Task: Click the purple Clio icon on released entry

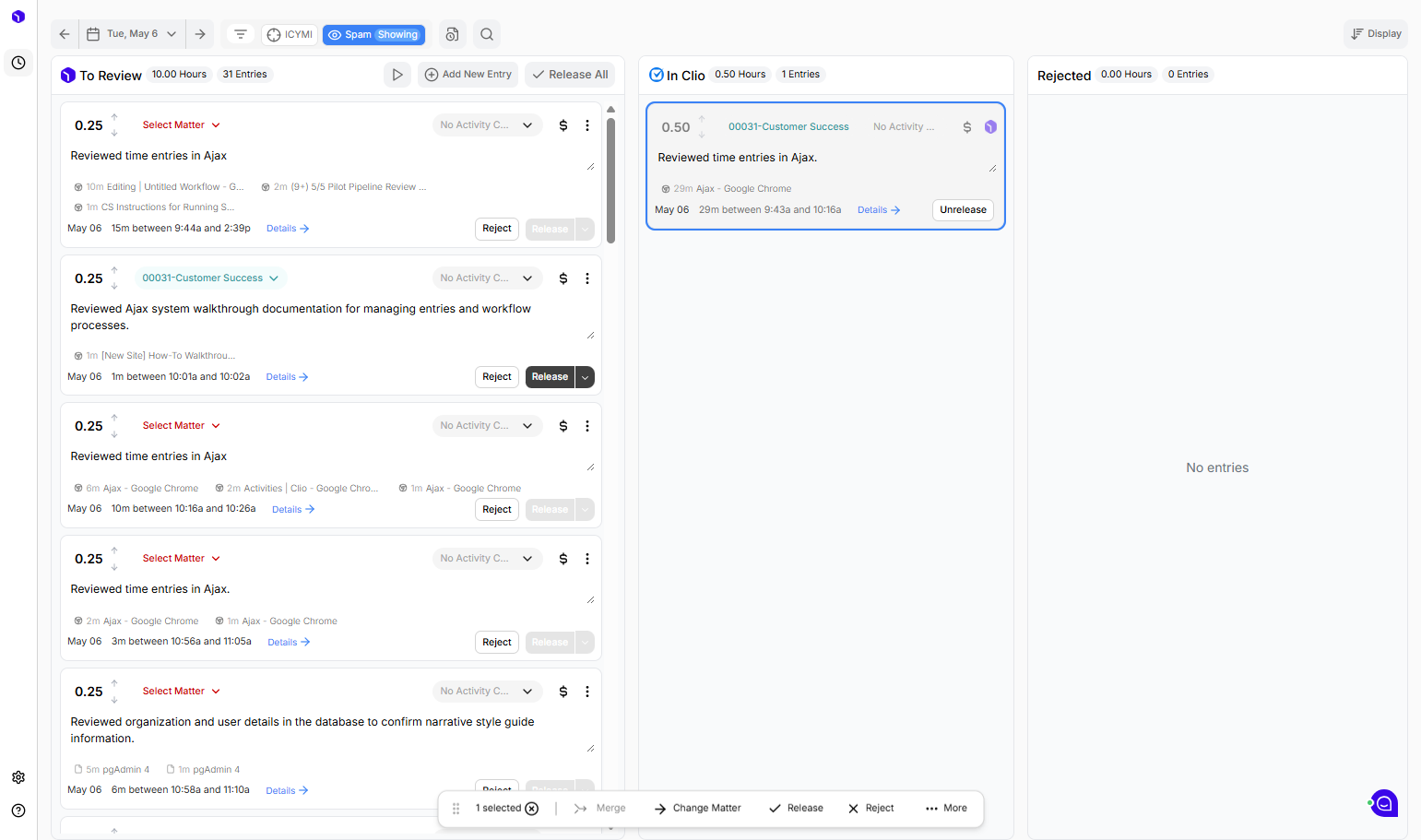Action: tap(990, 127)
